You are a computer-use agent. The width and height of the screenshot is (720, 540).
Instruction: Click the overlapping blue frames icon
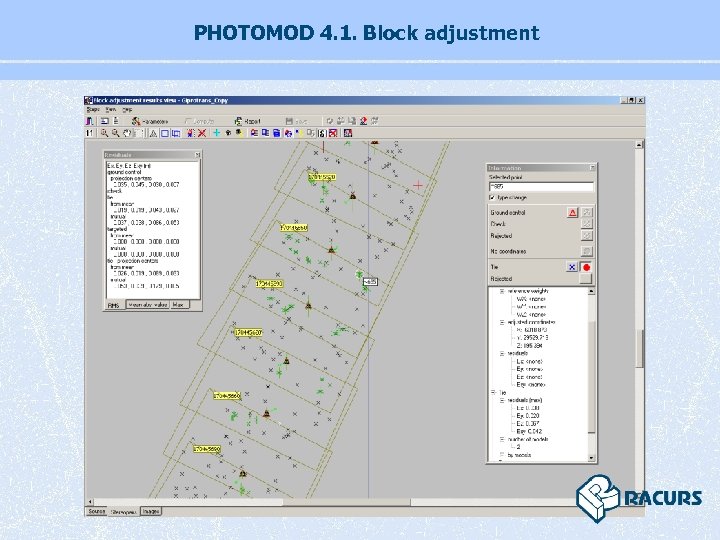(x=176, y=134)
